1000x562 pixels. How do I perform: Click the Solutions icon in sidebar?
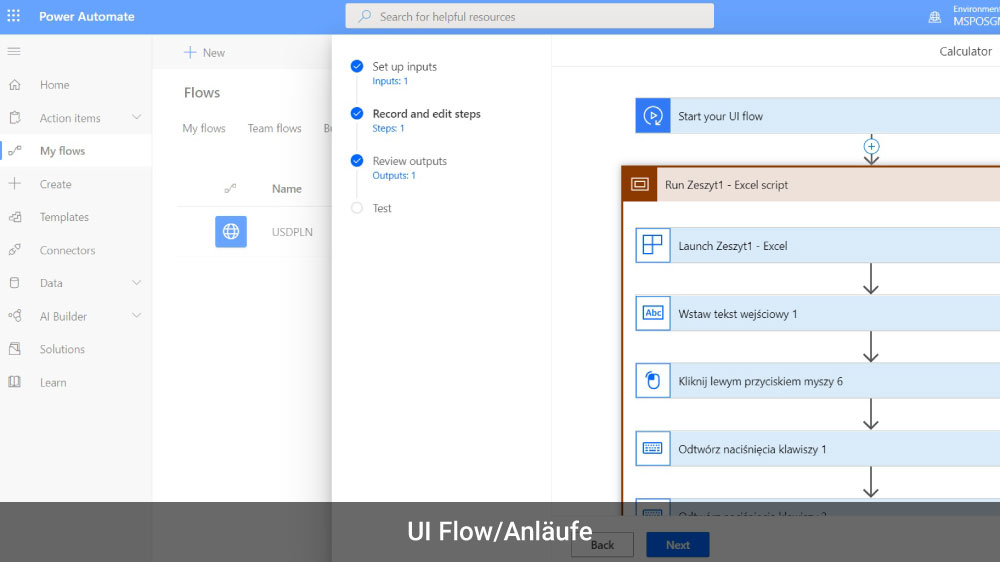tap(15, 349)
